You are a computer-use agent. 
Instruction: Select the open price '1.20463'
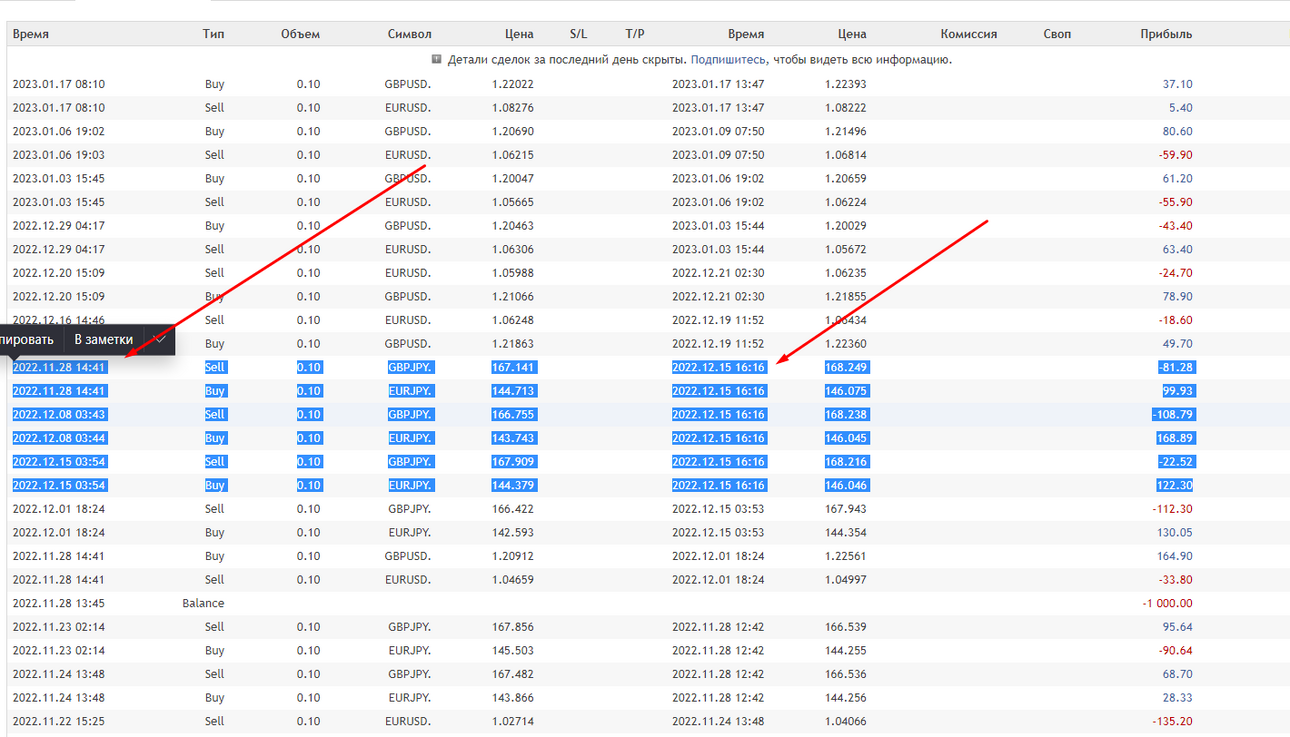pyautogui.click(x=513, y=226)
